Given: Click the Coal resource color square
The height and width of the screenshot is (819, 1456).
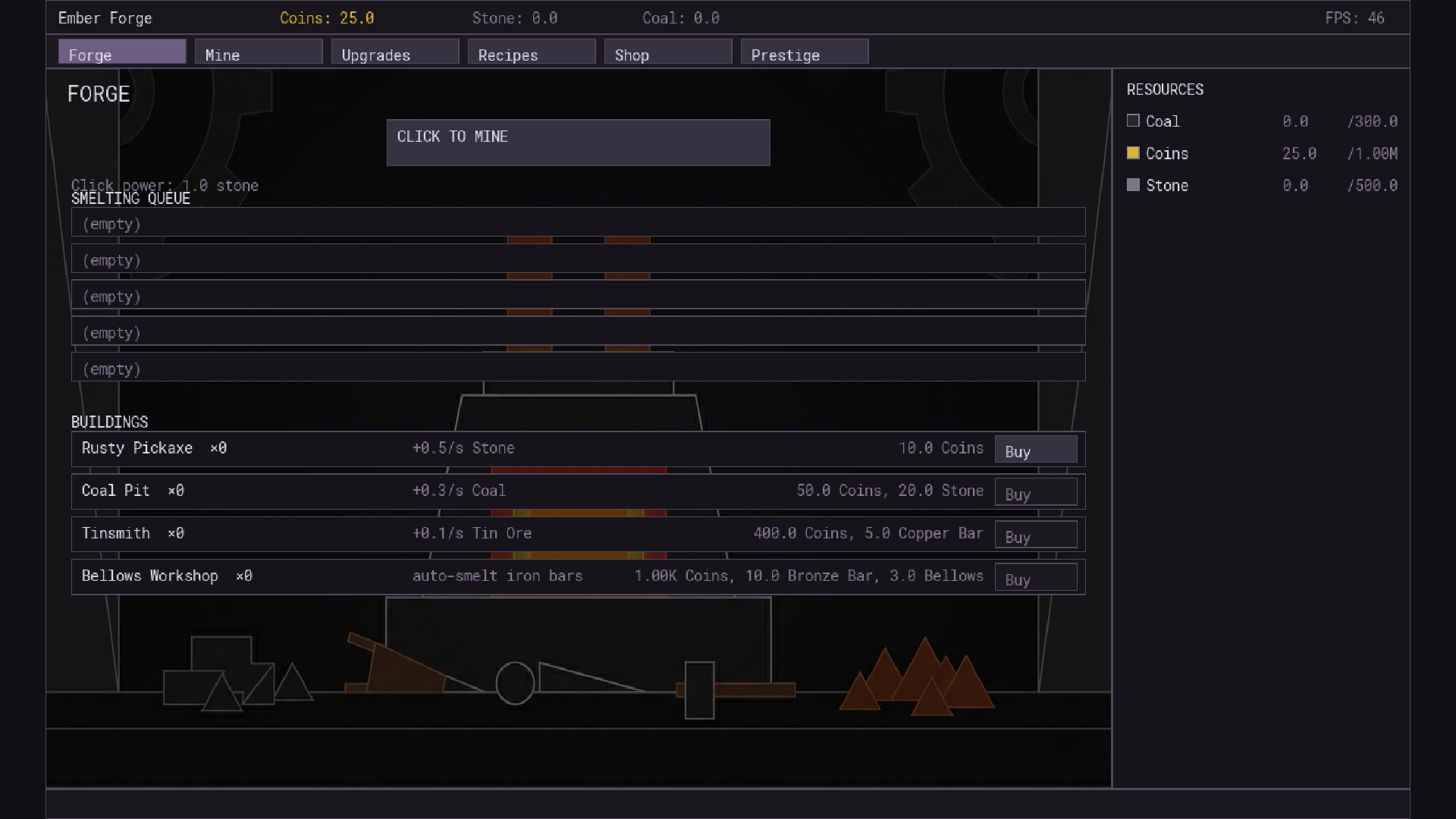Looking at the screenshot, I should [1133, 121].
